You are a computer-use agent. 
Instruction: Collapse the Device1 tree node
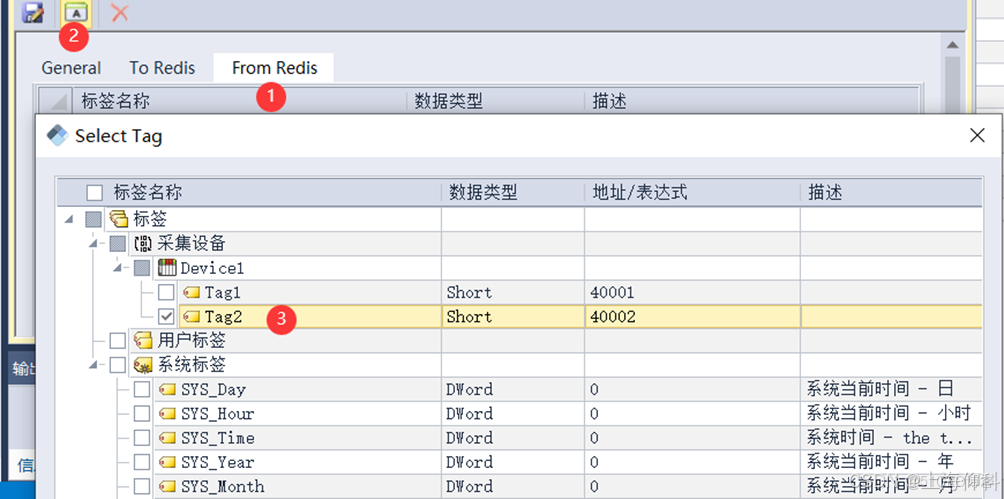click(119, 268)
